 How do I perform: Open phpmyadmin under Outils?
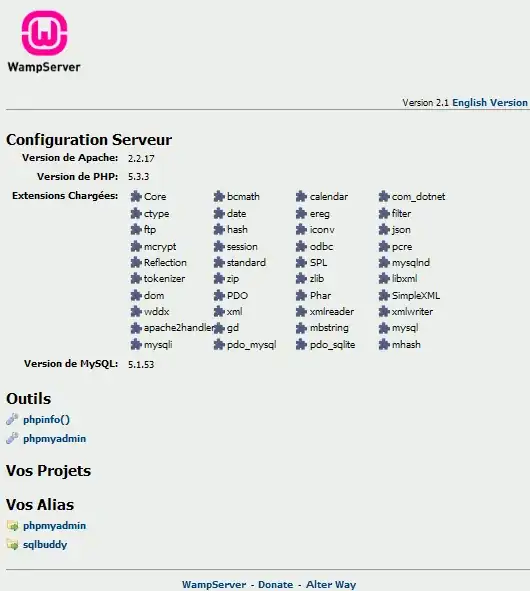(x=54, y=439)
